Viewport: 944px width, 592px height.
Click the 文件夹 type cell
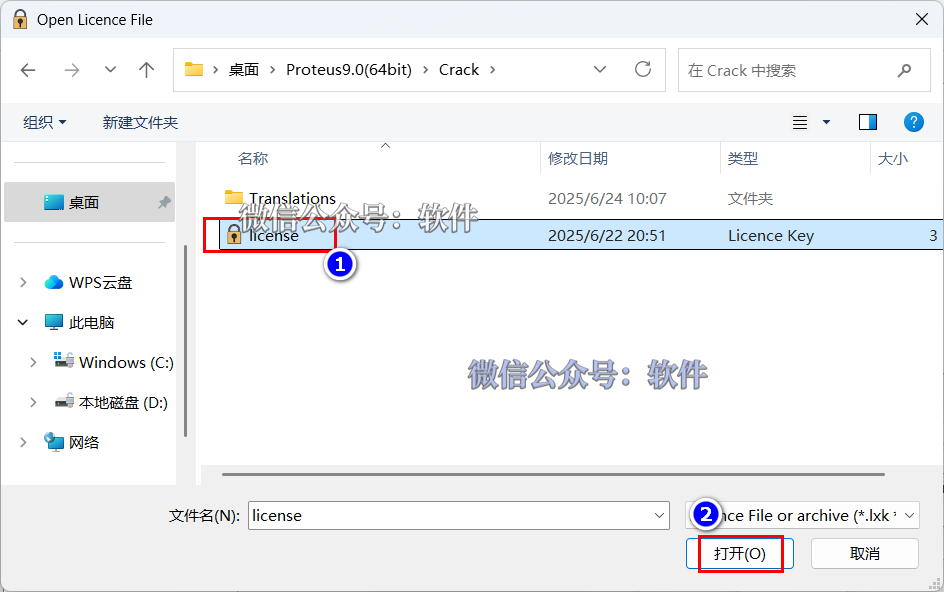coord(750,199)
